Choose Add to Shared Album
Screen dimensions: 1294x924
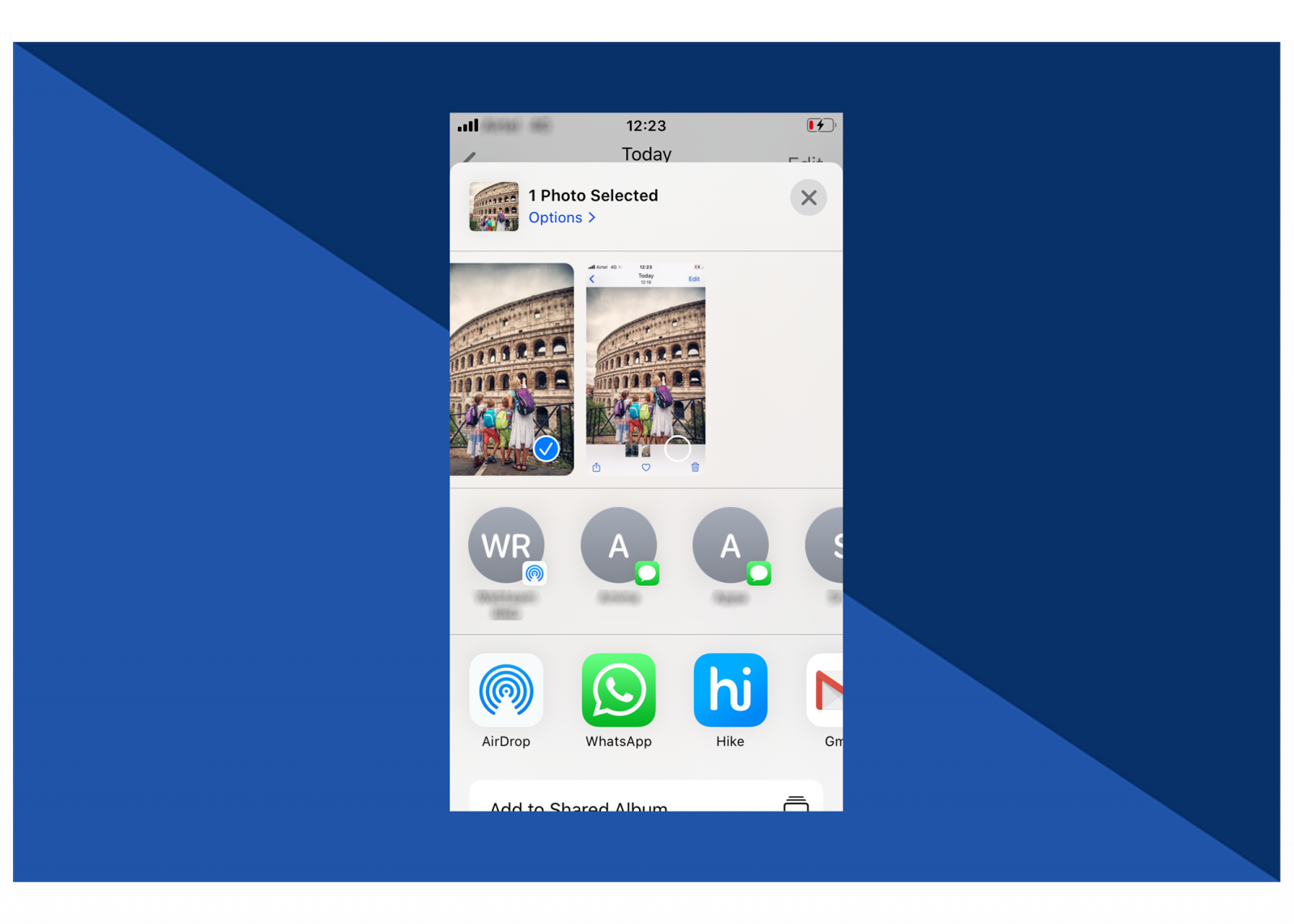point(578,807)
